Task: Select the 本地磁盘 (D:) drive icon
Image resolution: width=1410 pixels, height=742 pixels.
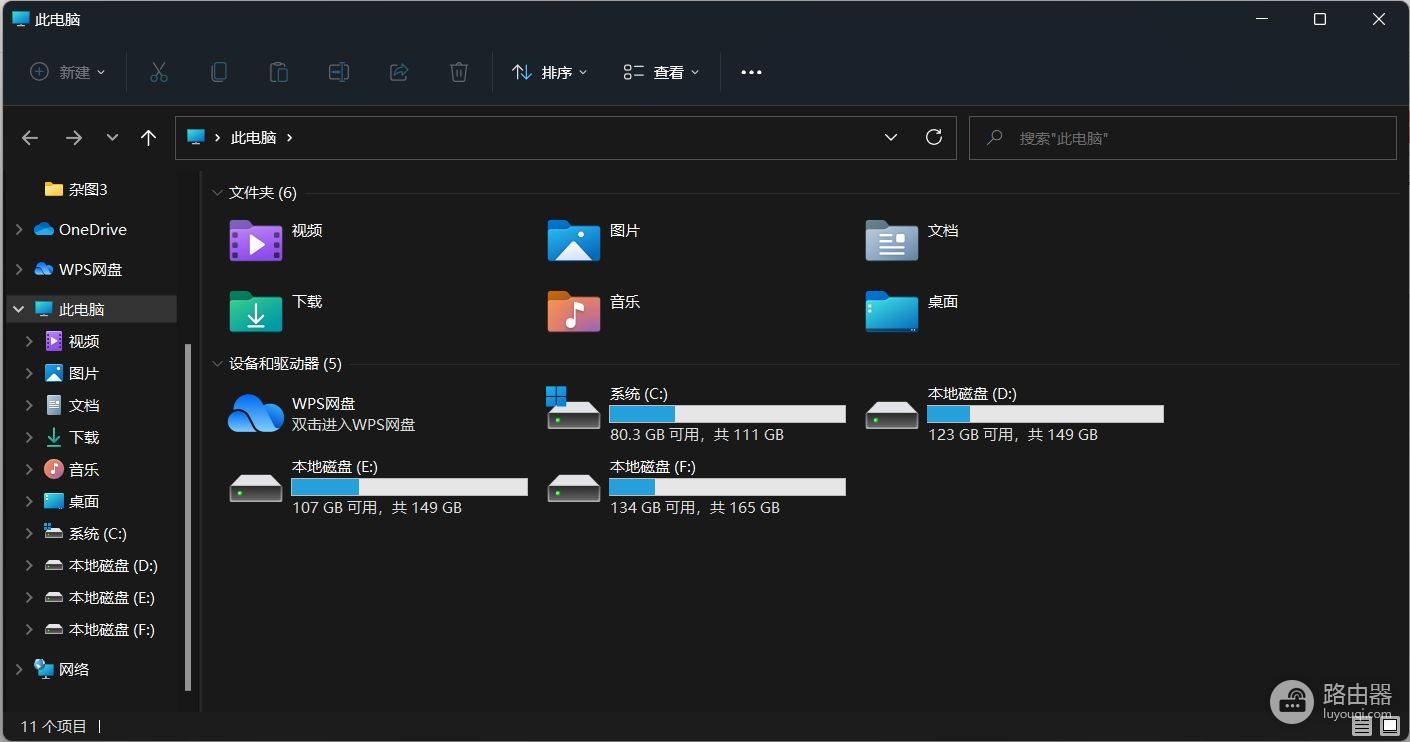Action: [892, 414]
